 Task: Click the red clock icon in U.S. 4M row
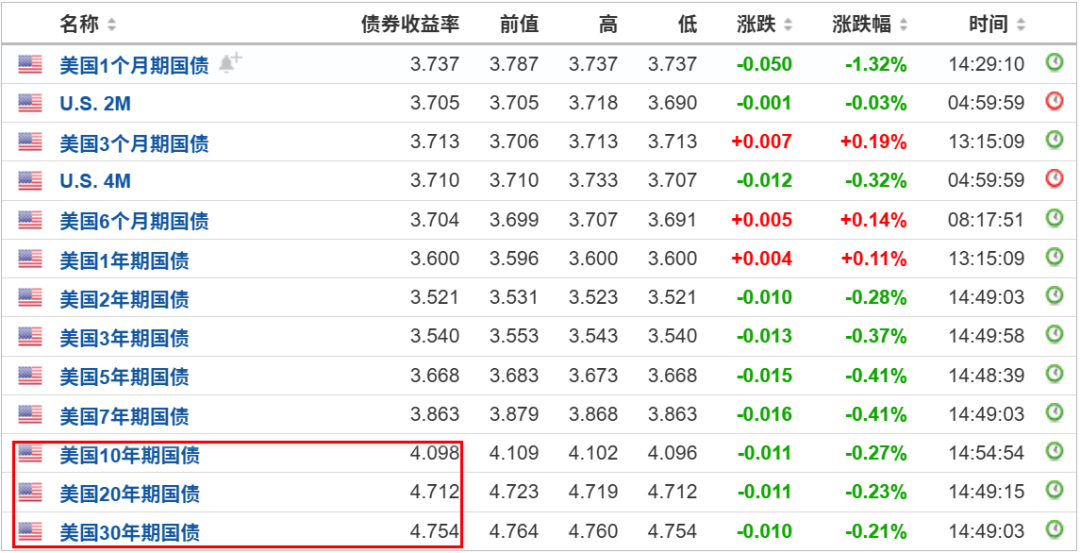coord(1054,179)
